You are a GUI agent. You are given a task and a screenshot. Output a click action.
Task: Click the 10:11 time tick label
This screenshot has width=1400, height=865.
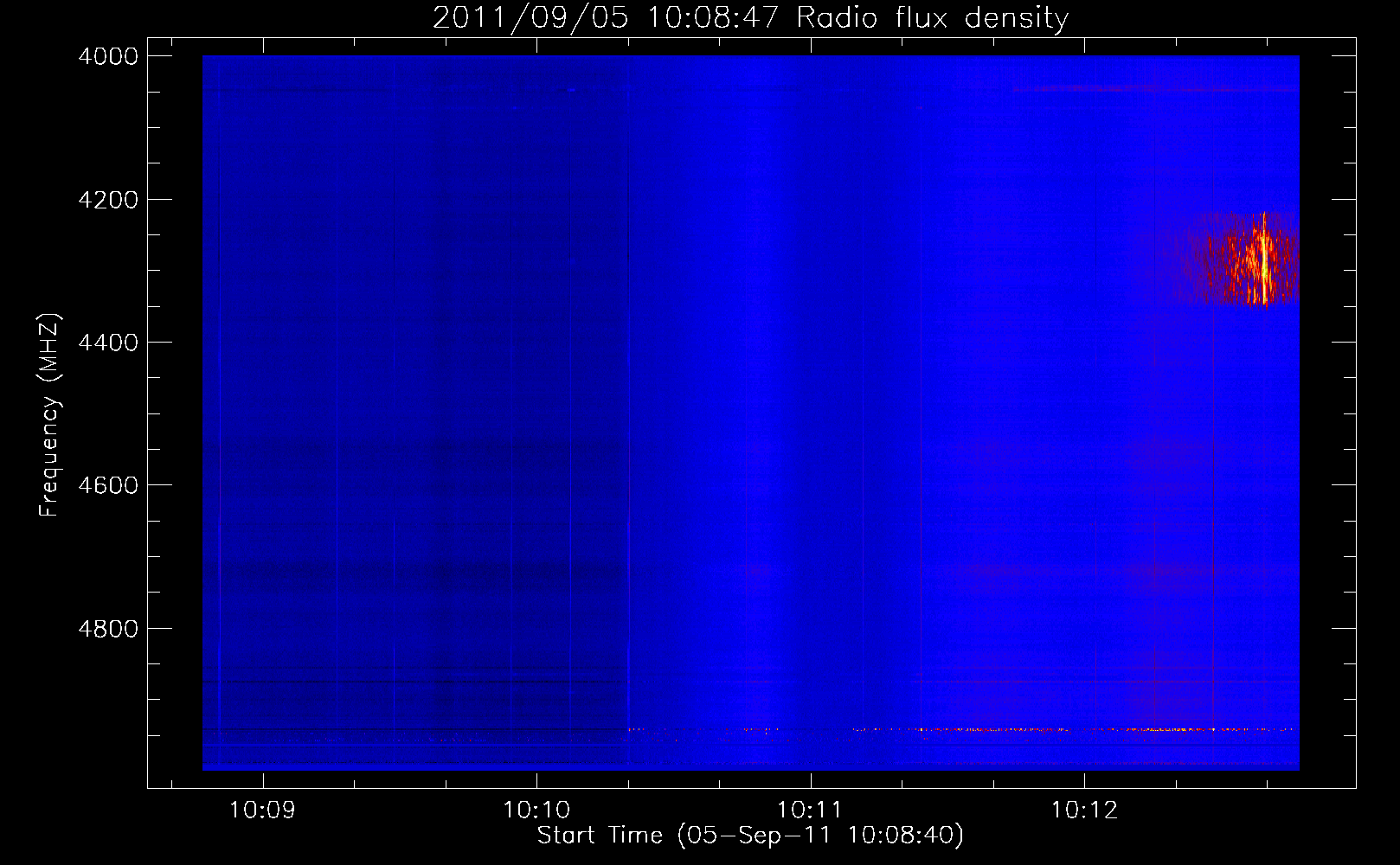(x=810, y=811)
